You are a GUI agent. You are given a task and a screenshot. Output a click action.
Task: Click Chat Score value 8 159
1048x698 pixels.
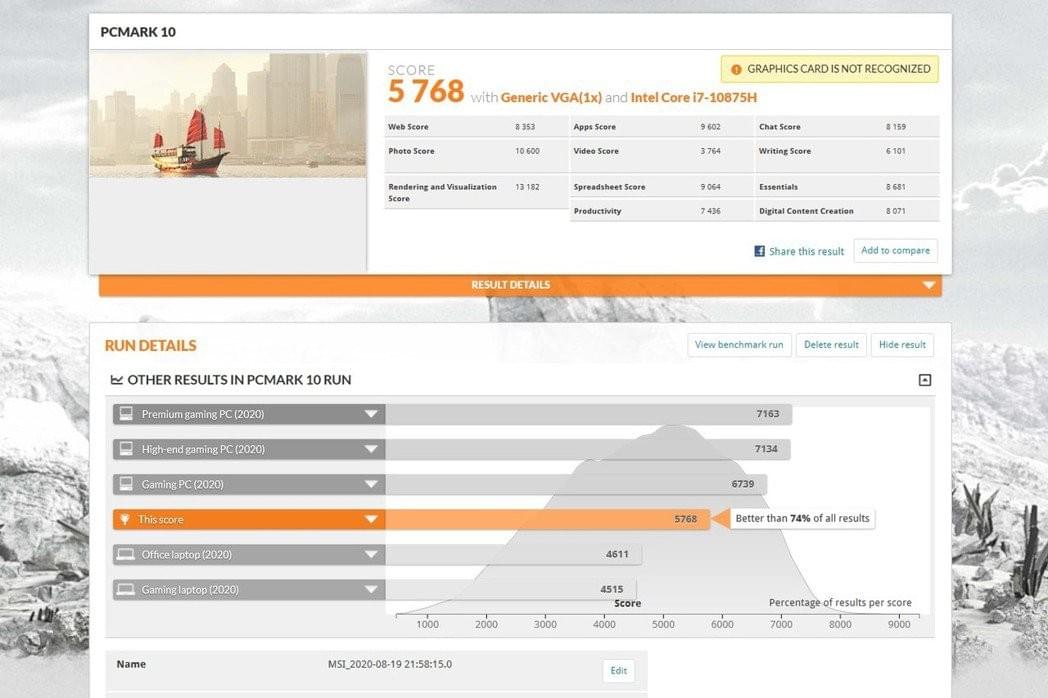point(896,126)
